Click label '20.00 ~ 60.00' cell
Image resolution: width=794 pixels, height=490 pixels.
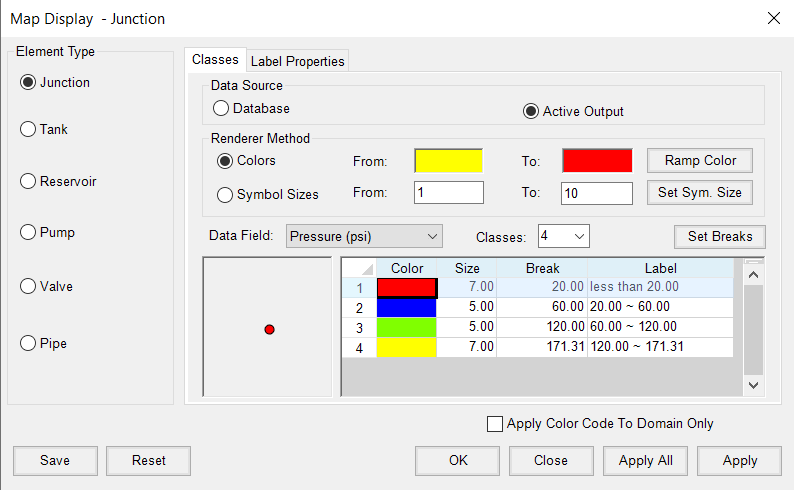coord(660,307)
